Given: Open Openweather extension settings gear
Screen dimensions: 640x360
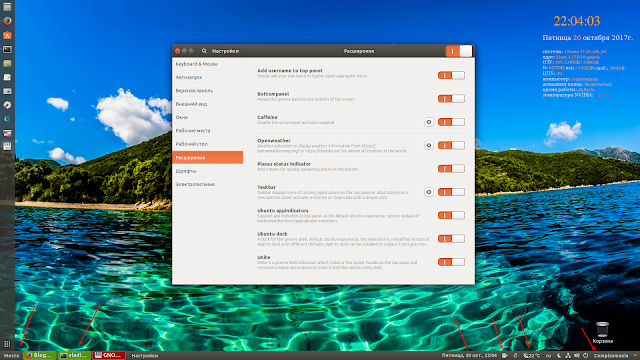Looking at the screenshot, I should (x=429, y=145).
